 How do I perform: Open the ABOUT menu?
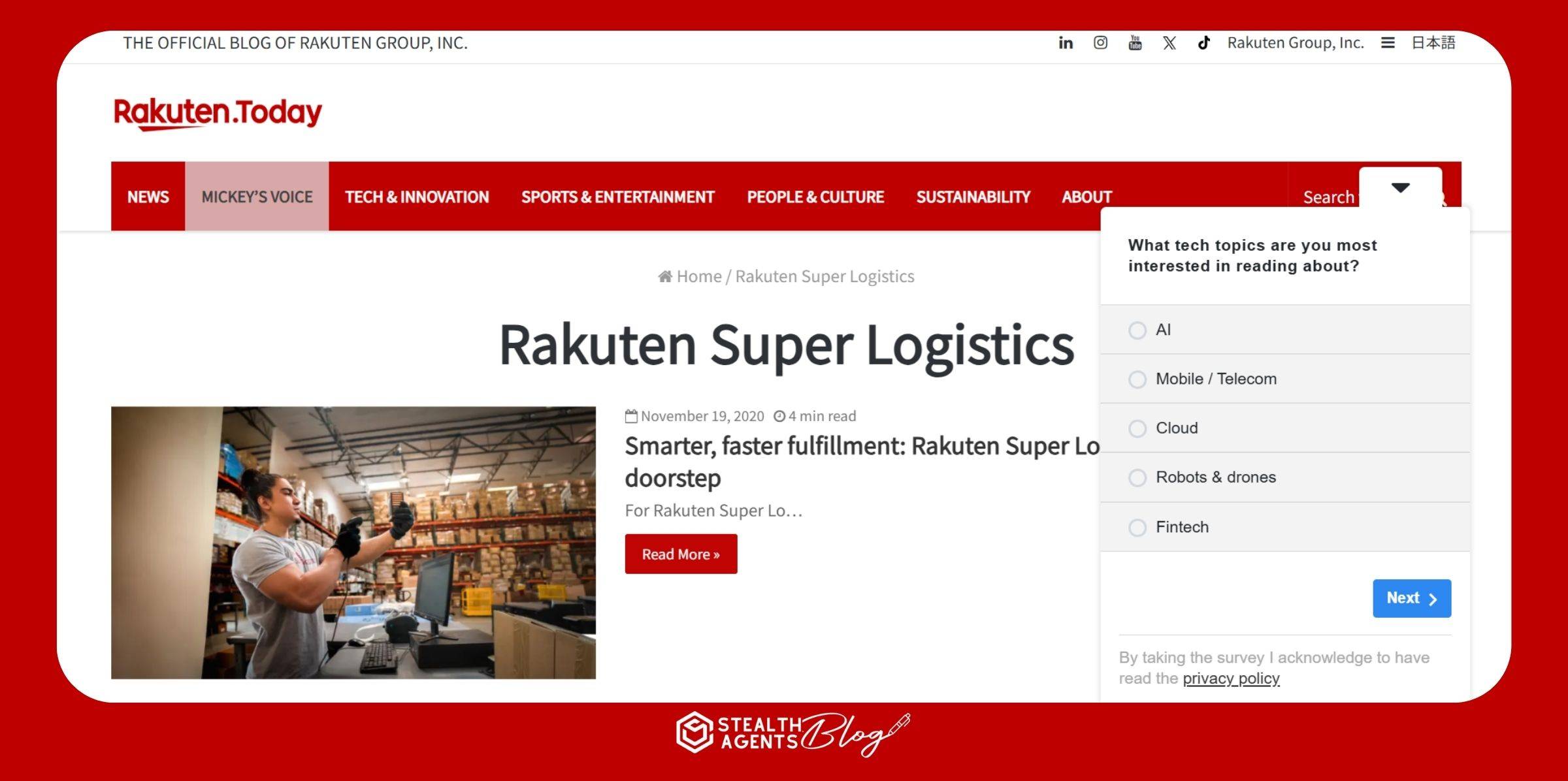pos(1086,197)
